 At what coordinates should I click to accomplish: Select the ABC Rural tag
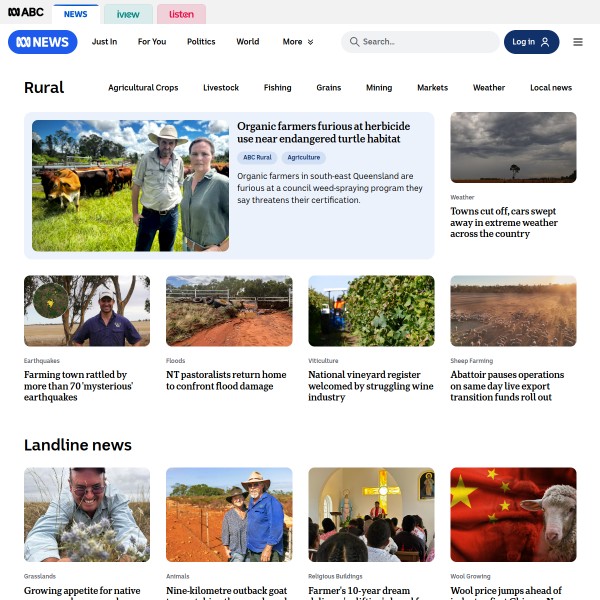coord(257,157)
